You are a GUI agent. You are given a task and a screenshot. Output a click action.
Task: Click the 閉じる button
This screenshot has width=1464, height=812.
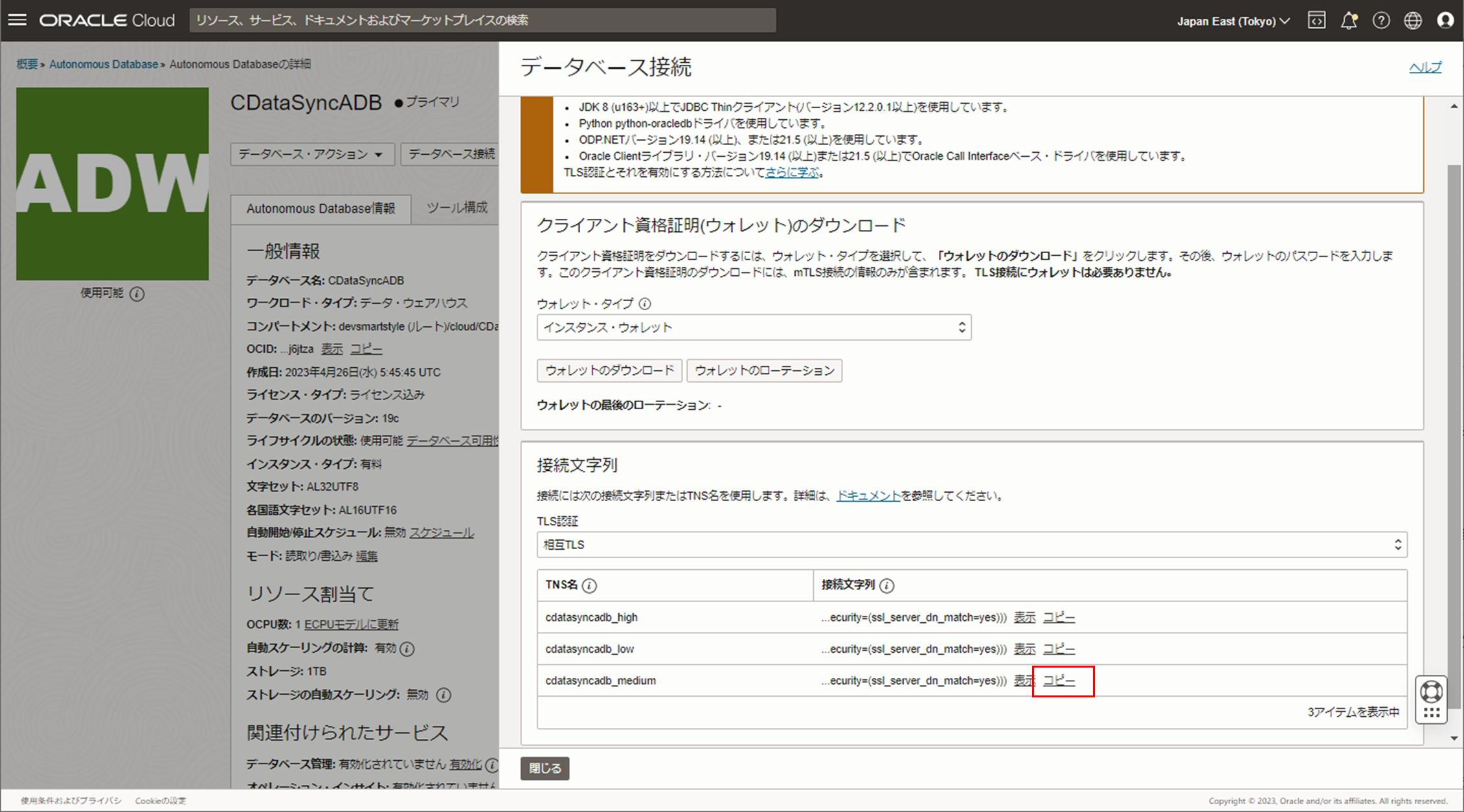(545, 769)
